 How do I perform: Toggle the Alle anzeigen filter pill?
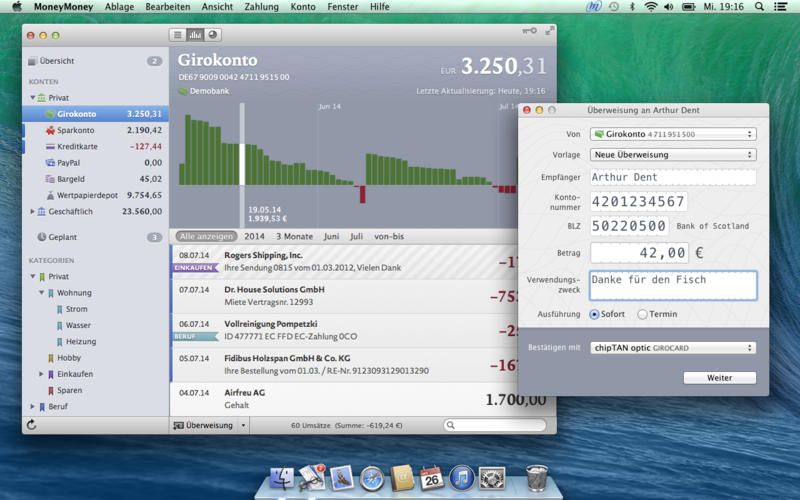pos(207,236)
